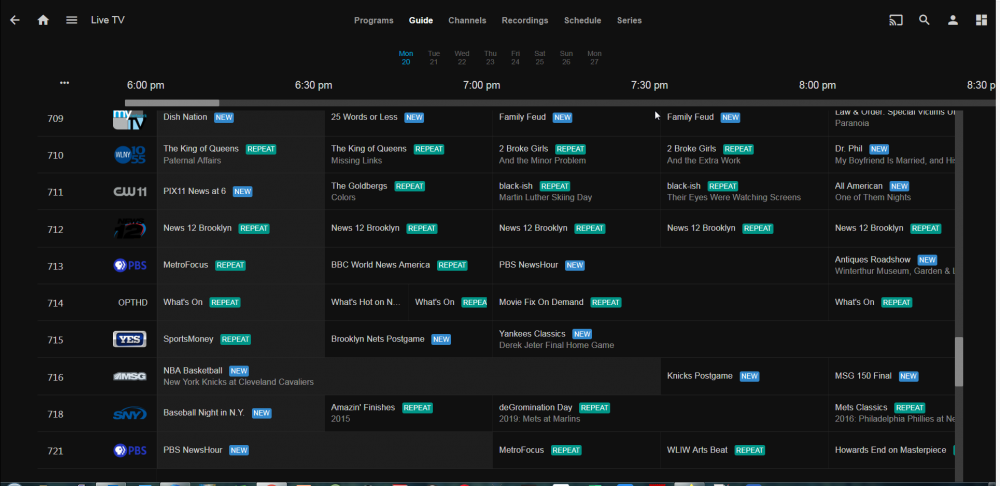Click the vertical guide scrollbar thumb
1000x486 pixels.
[959, 362]
